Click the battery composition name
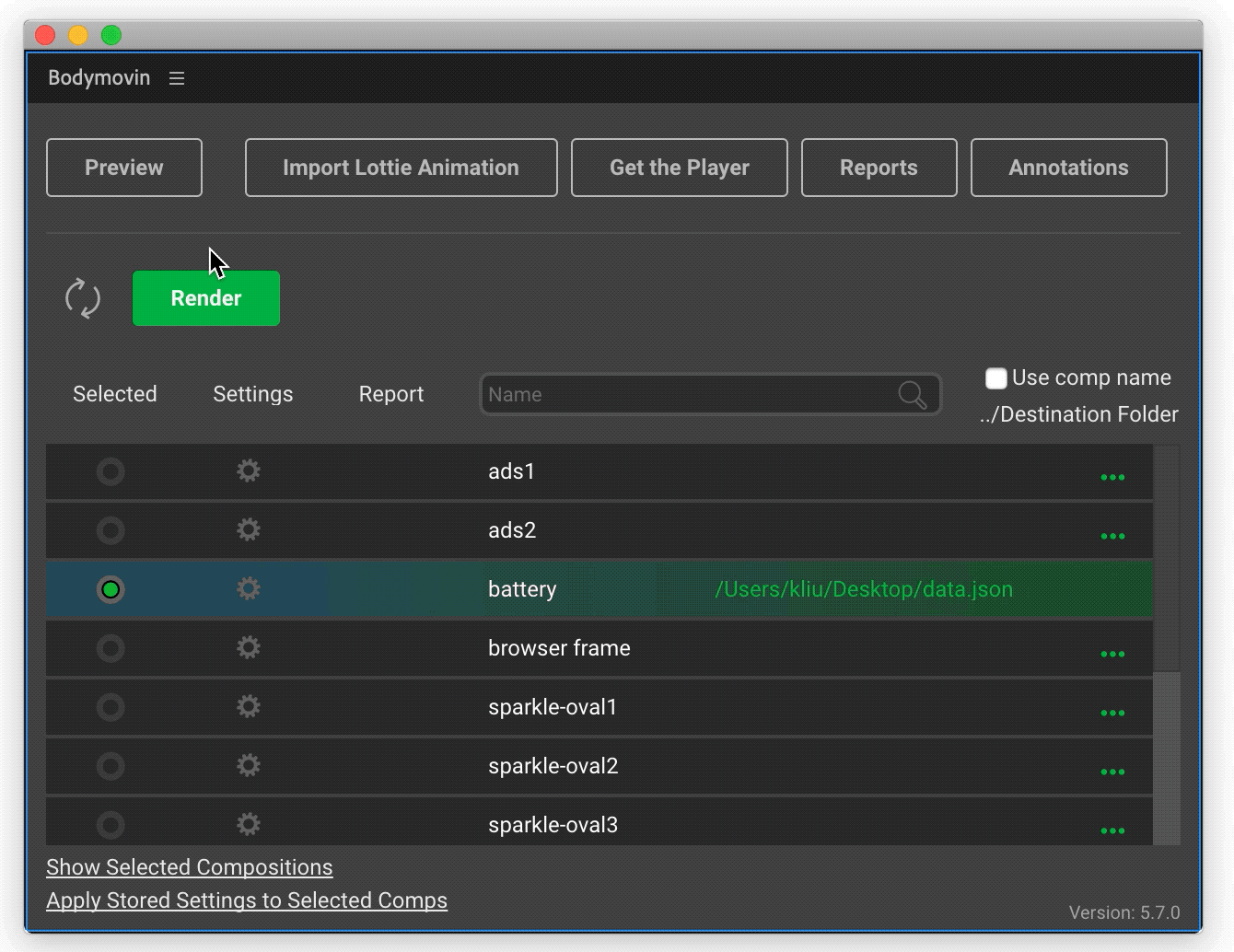 click(x=522, y=589)
